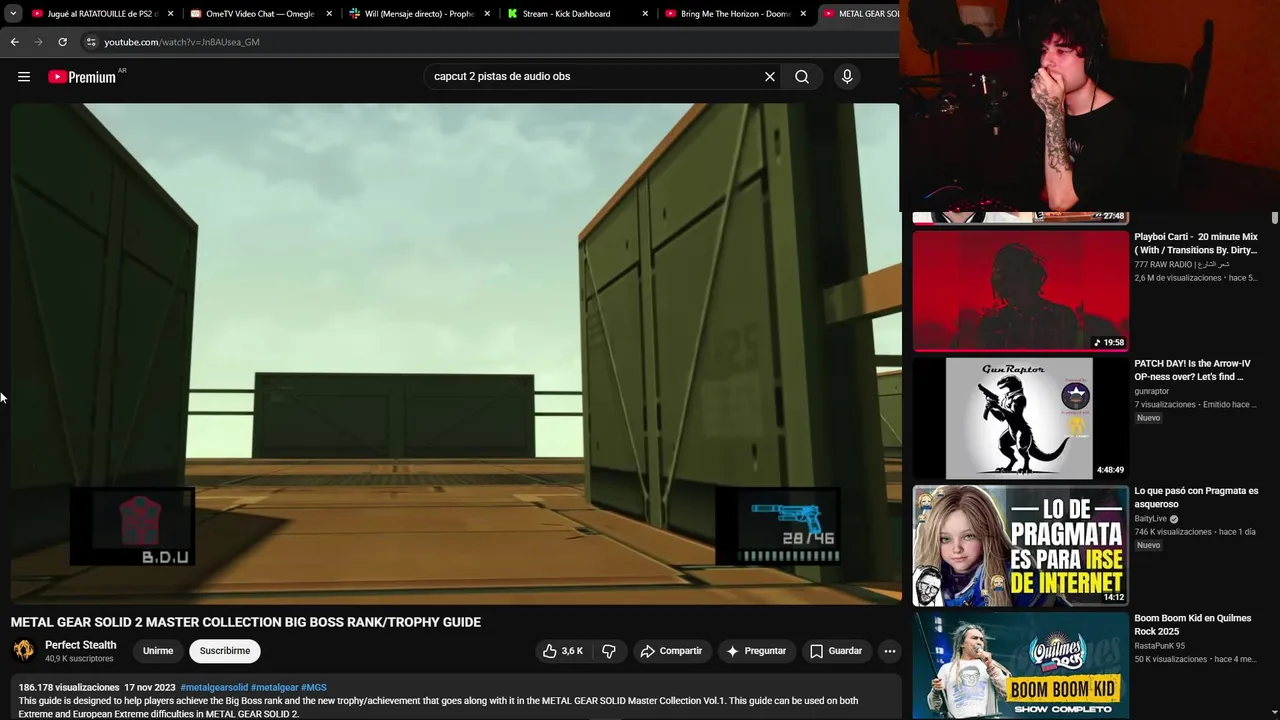This screenshot has height=720, width=1280.
Task: Click BaityLive channel name
Action: (1150, 519)
